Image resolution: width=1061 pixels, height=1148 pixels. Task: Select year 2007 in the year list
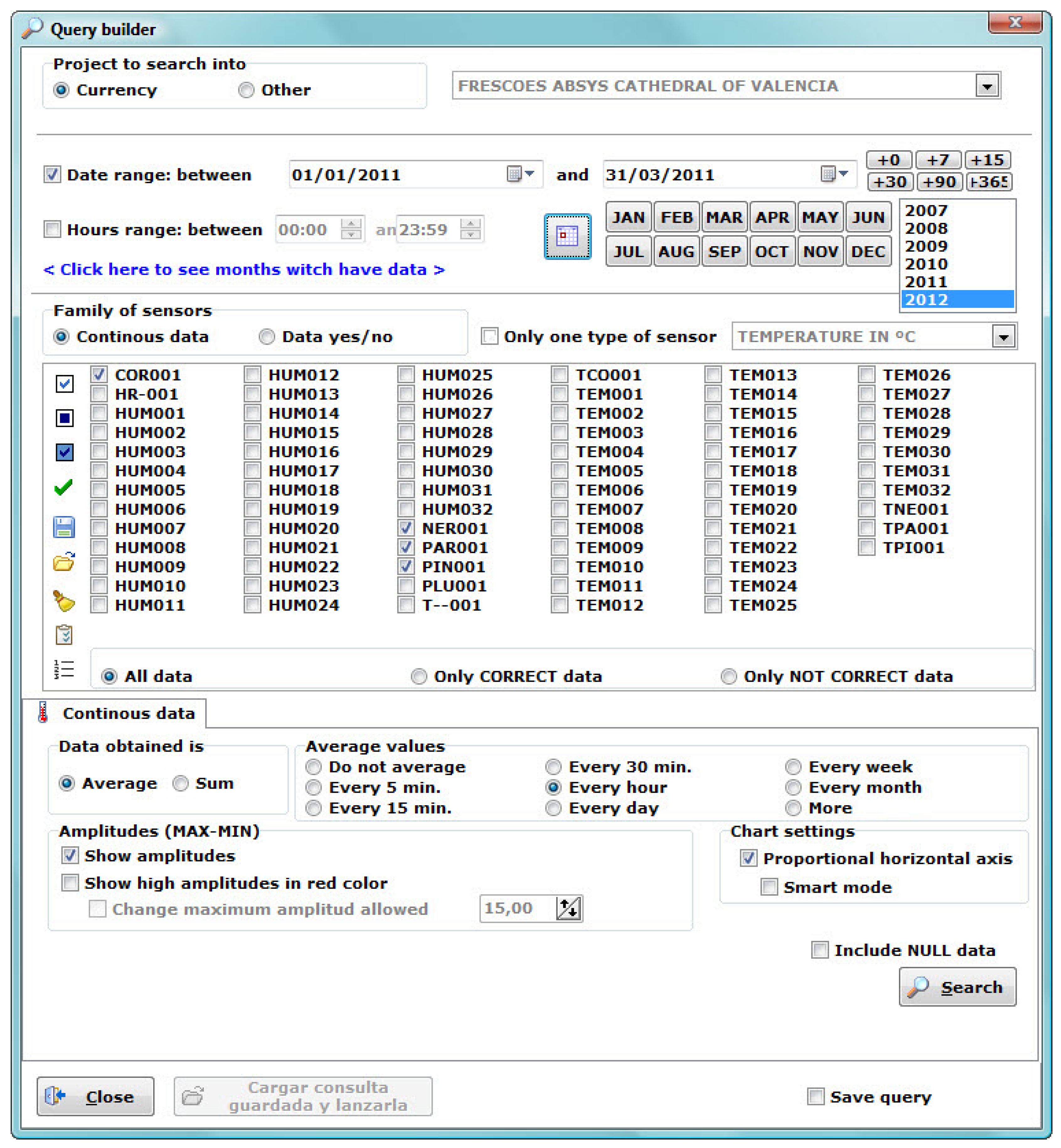click(x=957, y=211)
